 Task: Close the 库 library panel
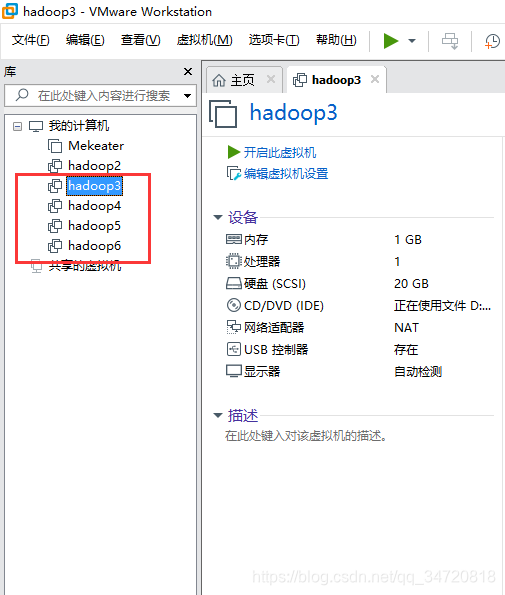click(x=188, y=71)
